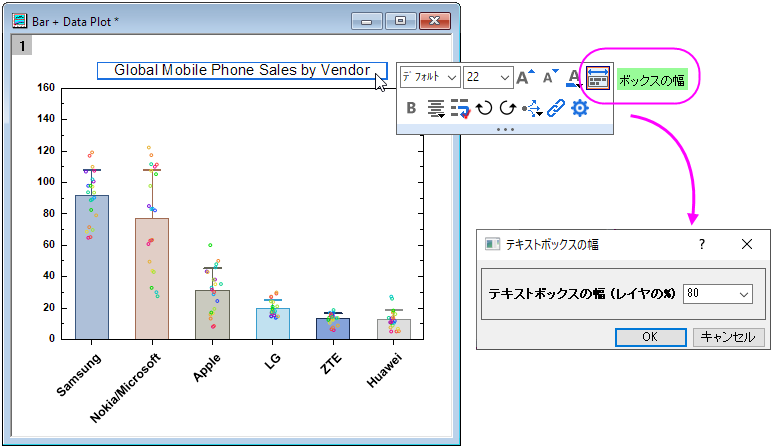Select layer 1 icon in graph window

22,46
